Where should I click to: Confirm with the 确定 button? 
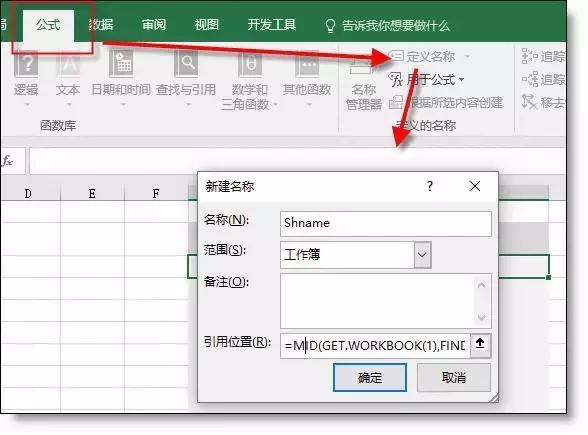370,377
